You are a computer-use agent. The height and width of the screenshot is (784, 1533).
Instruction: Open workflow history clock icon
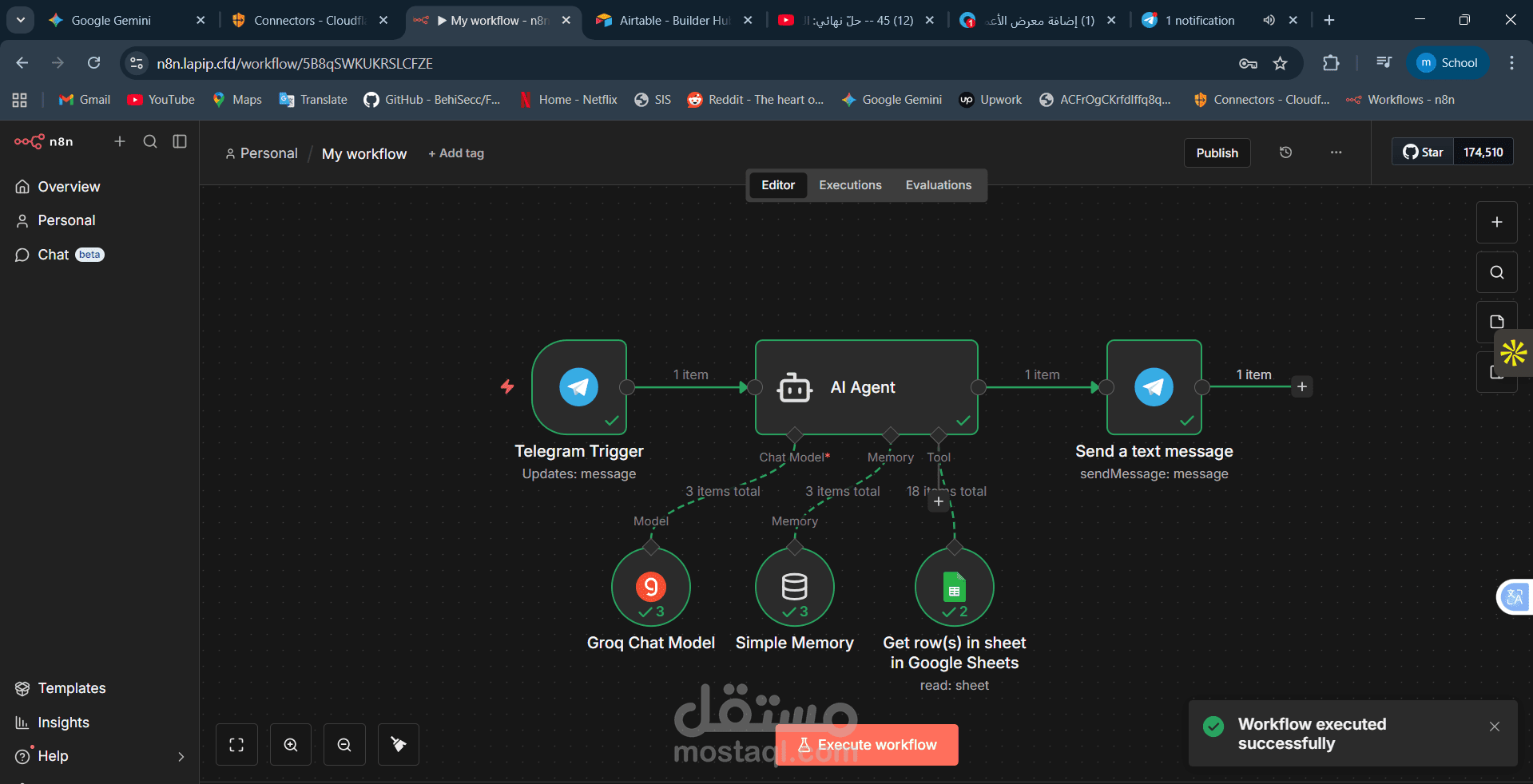[x=1285, y=152]
